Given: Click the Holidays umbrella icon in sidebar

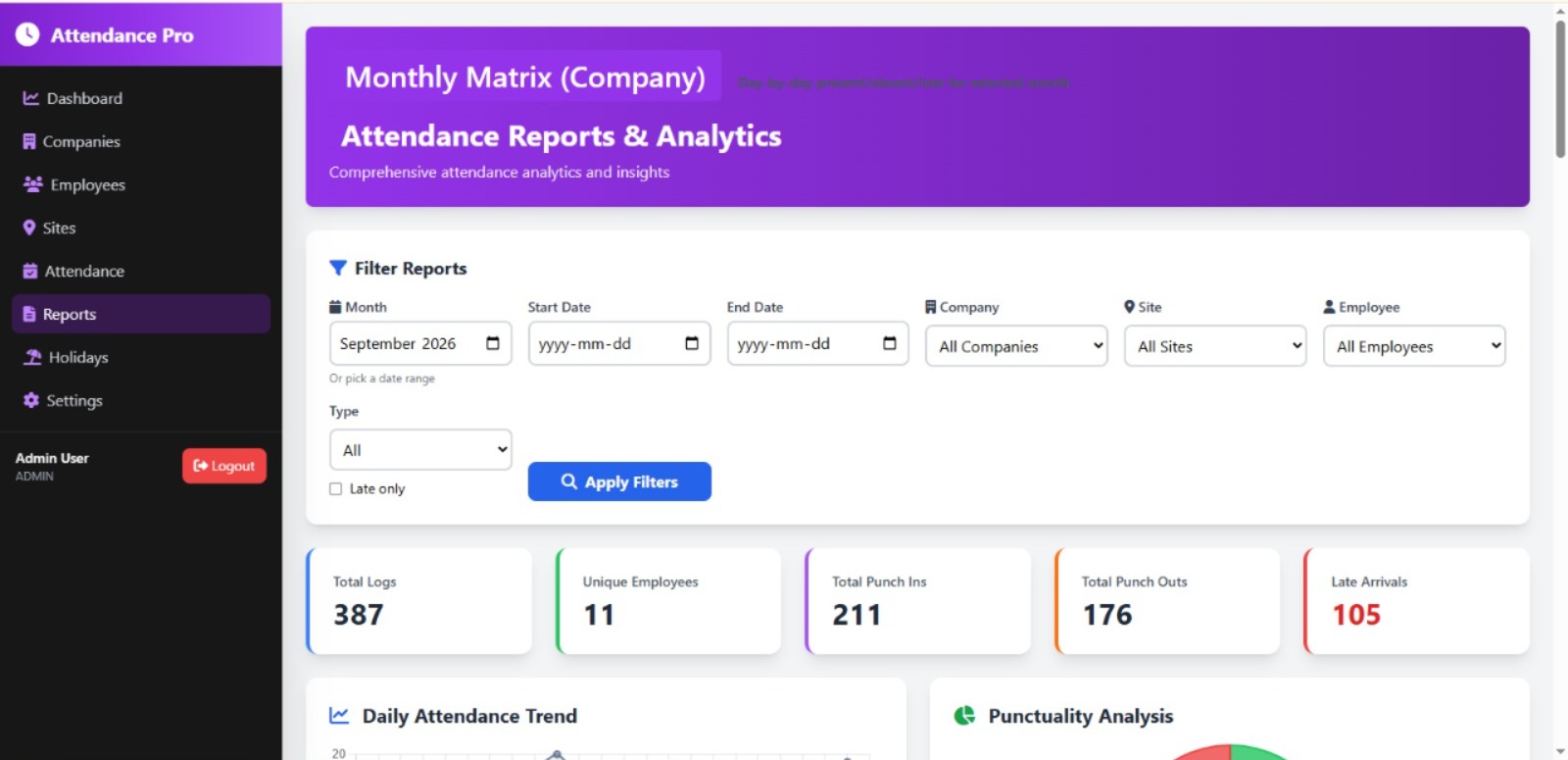Looking at the screenshot, I should pos(32,357).
